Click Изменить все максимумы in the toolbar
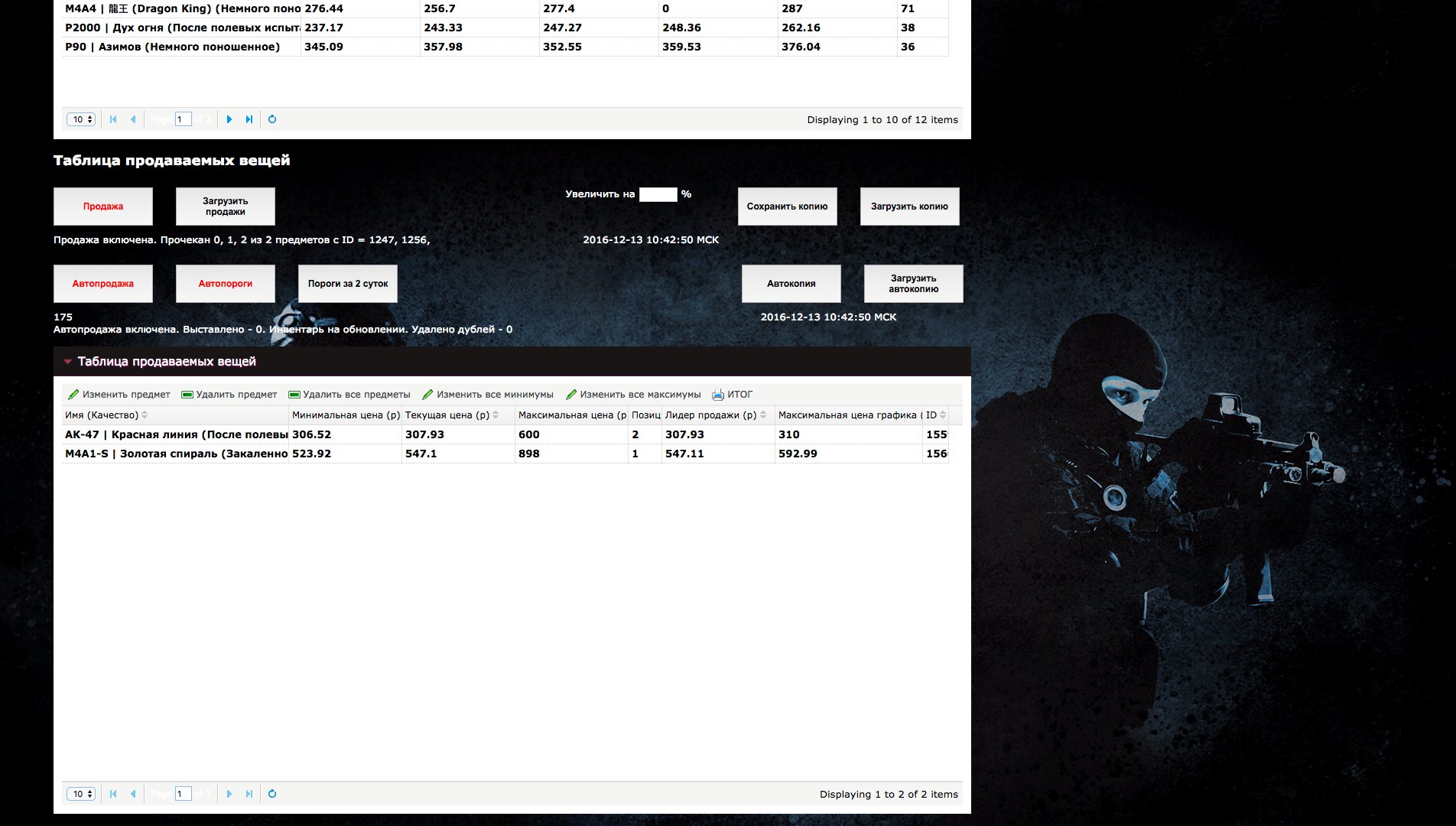The height and width of the screenshot is (826, 1456). pyautogui.click(x=633, y=395)
